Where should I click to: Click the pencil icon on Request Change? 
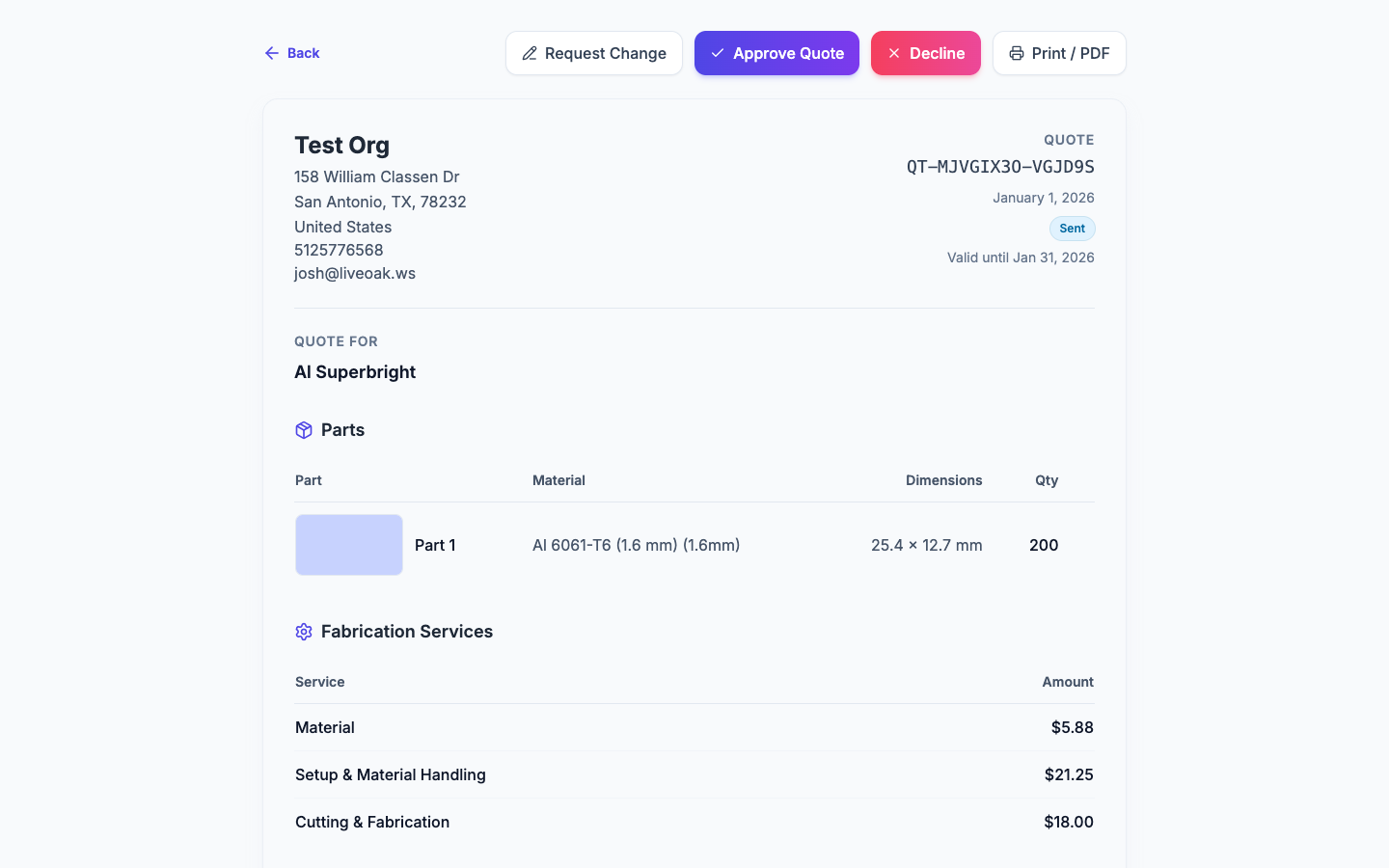click(529, 54)
